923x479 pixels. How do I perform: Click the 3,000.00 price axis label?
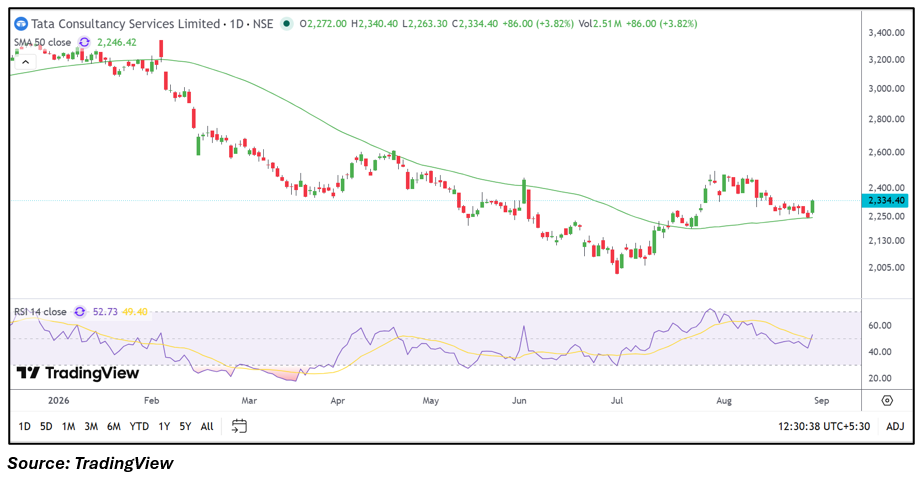pos(887,89)
